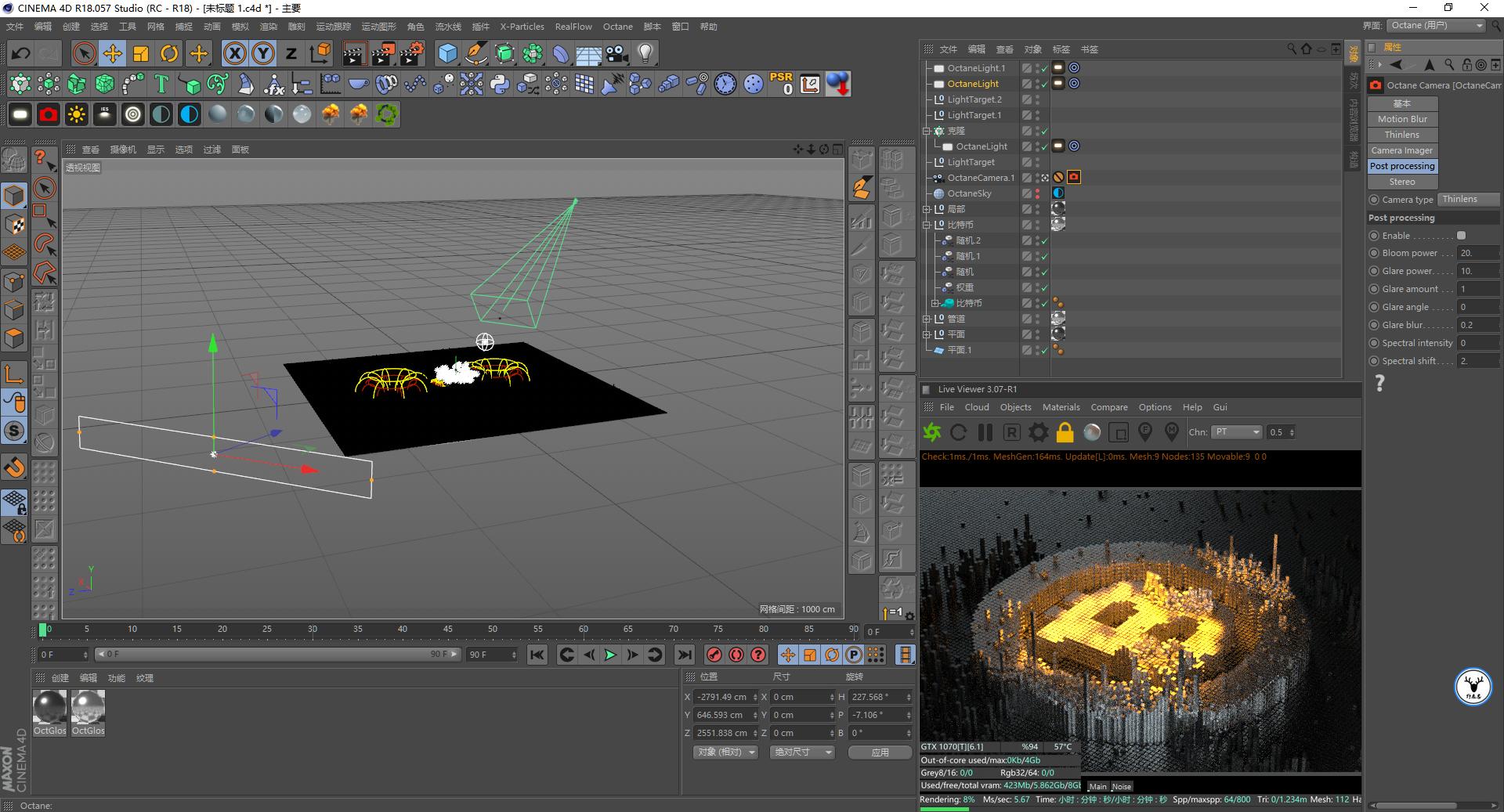Add a Cube primitive object
This screenshot has height=812, width=1504.
point(447,53)
